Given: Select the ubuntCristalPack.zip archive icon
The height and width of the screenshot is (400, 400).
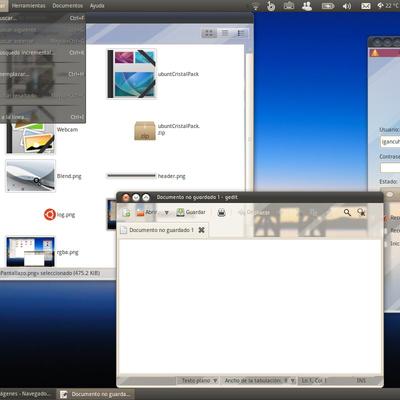Looking at the screenshot, I should pyautogui.click(x=145, y=130).
